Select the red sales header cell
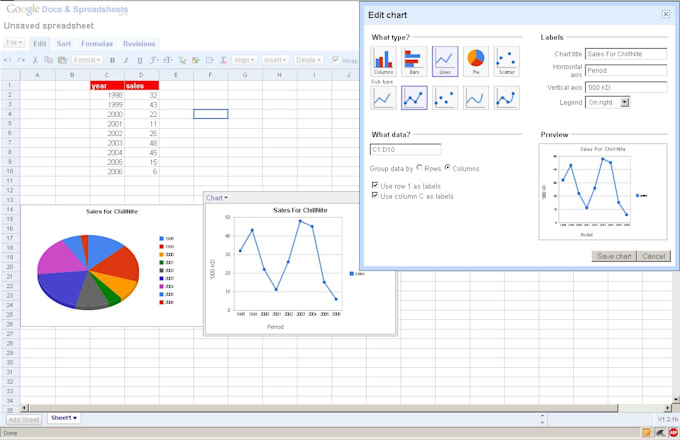 142,85
